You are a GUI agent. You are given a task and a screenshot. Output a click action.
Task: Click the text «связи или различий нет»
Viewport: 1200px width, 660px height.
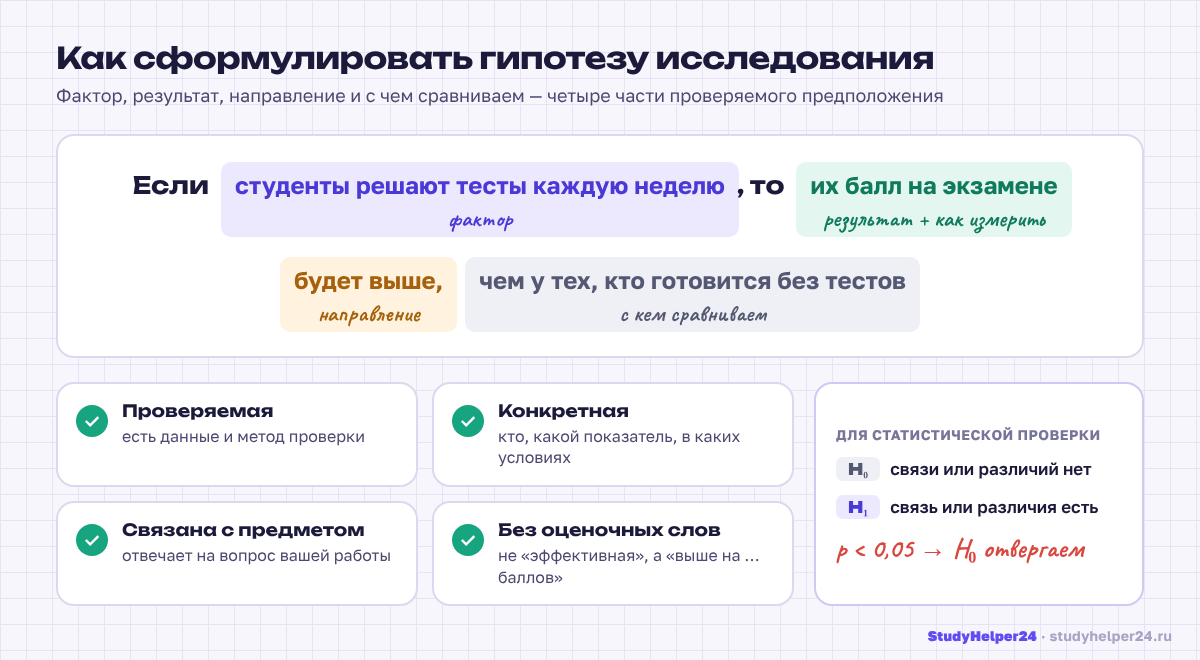(x=990, y=470)
